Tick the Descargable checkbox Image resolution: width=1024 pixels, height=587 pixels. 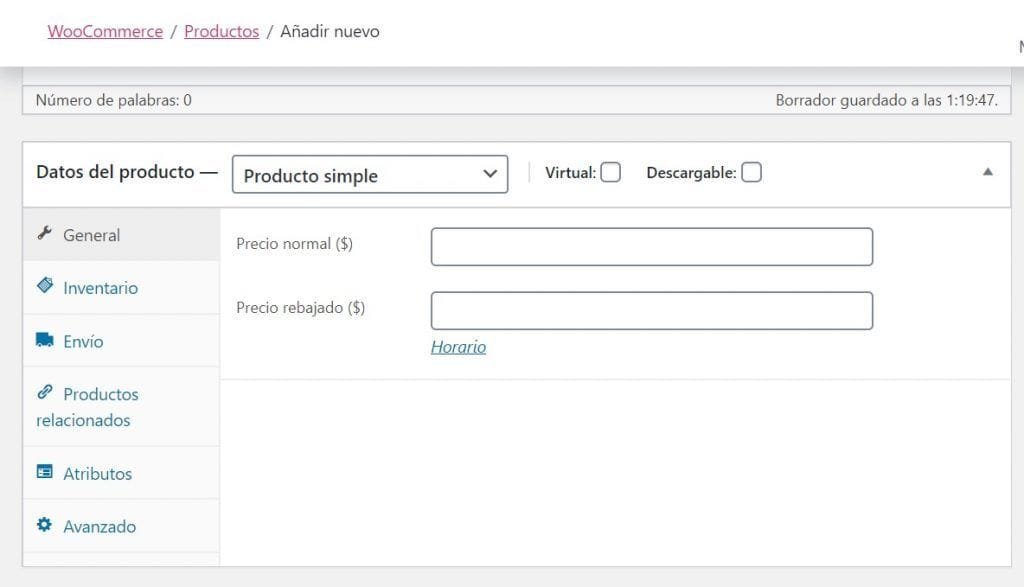[751, 172]
